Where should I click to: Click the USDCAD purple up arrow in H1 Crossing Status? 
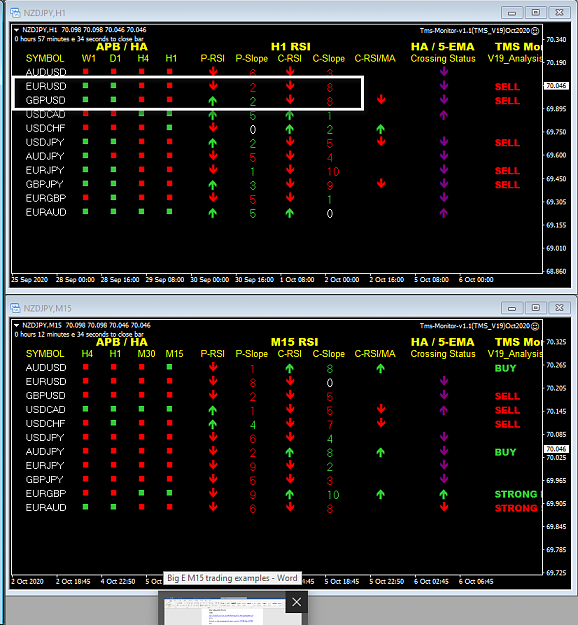pyautogui.click(x=444, y=115)
